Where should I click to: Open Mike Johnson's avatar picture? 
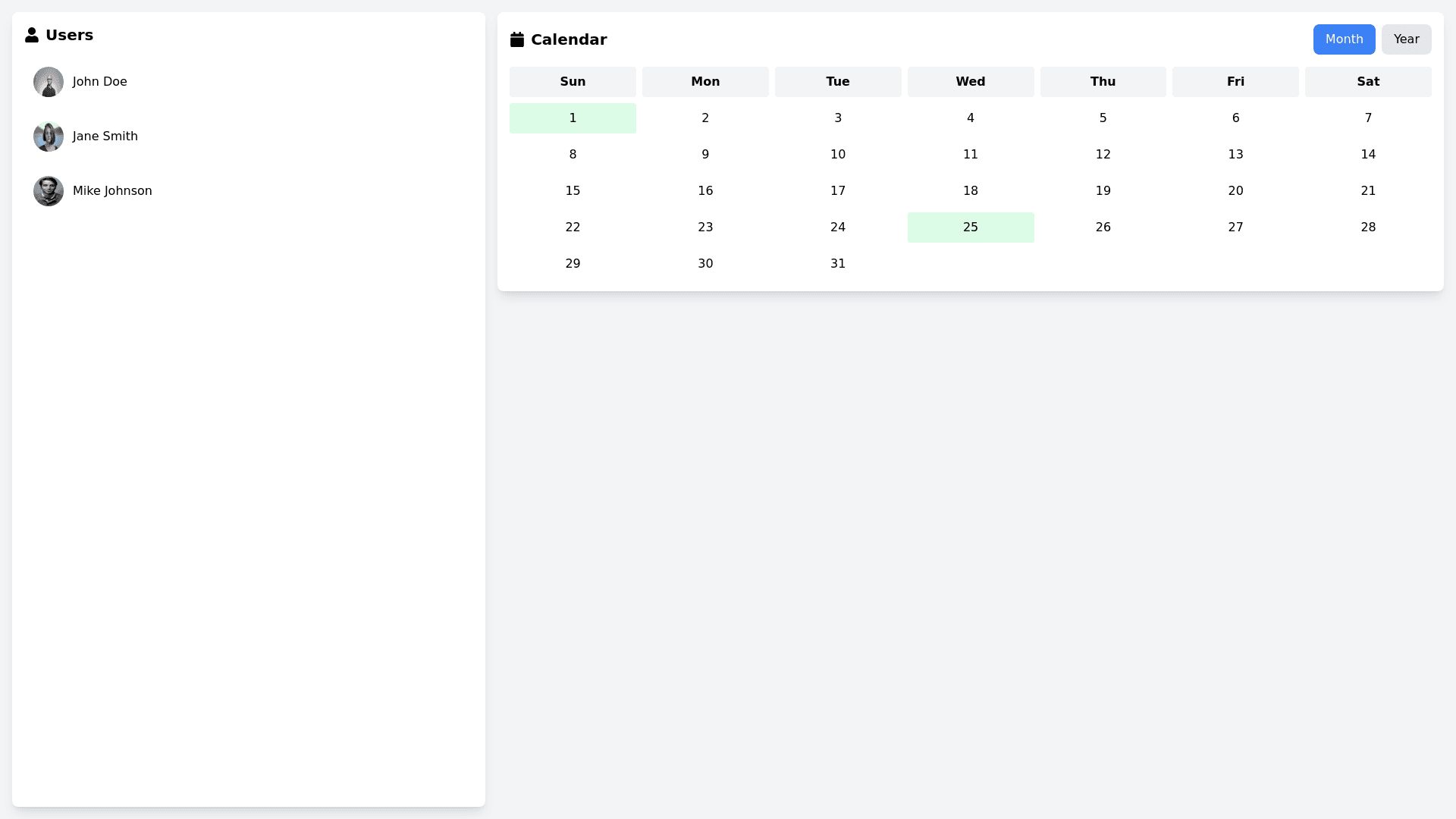48,191
